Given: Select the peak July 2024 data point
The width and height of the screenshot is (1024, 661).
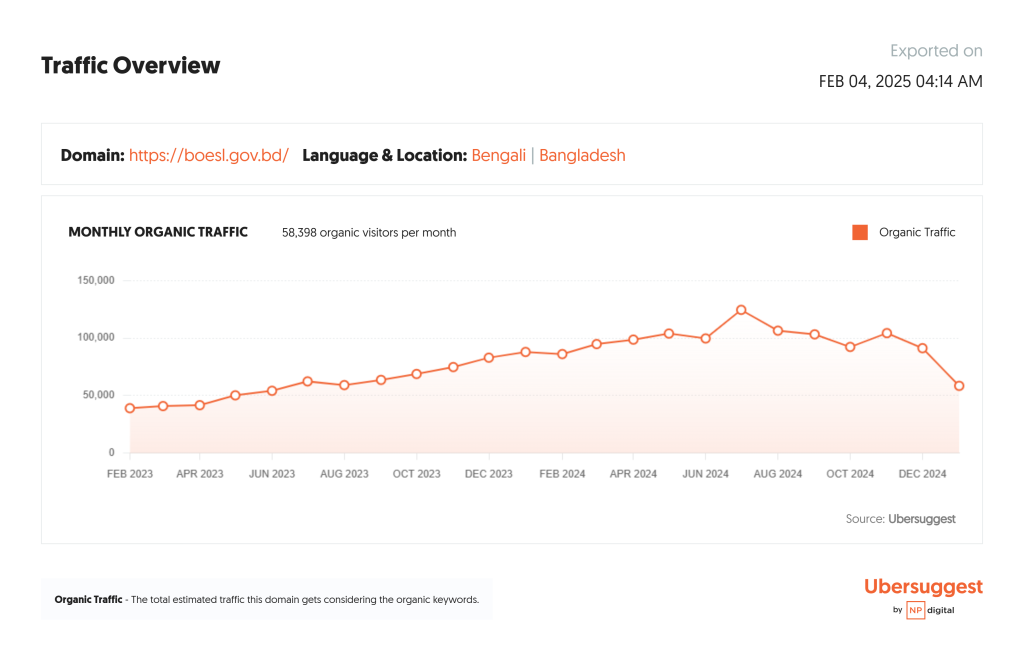Looking at the screenshot, I should pos(741,310).
